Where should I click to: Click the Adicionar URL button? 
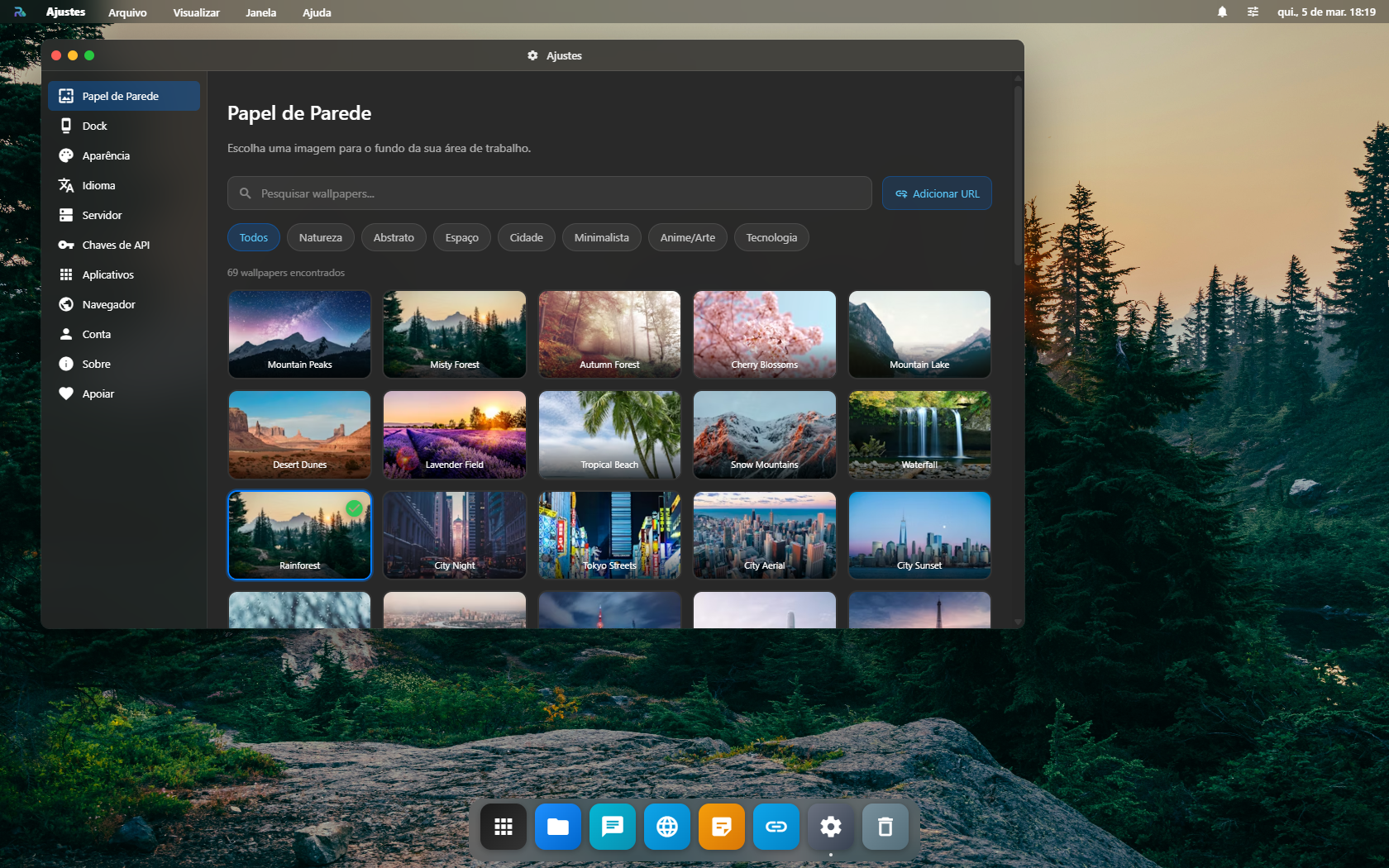(x=936, y=193)
